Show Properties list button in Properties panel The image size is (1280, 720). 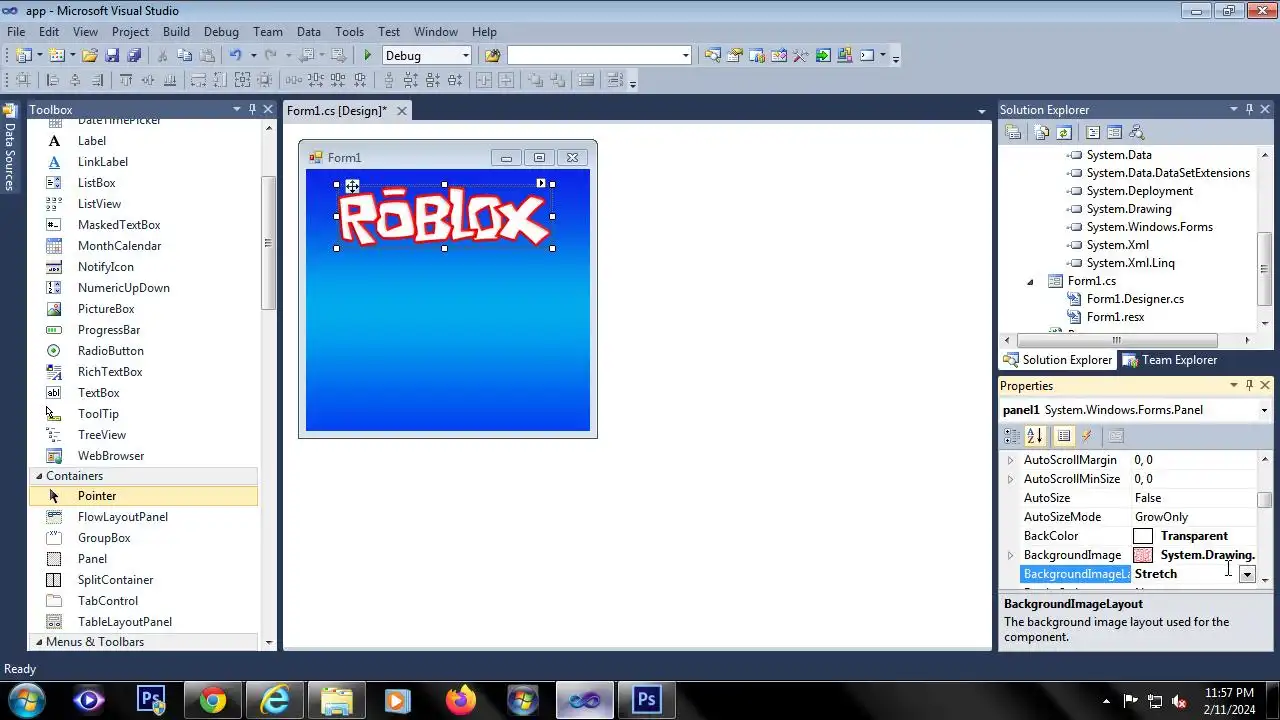click(x=1064, y=436)
